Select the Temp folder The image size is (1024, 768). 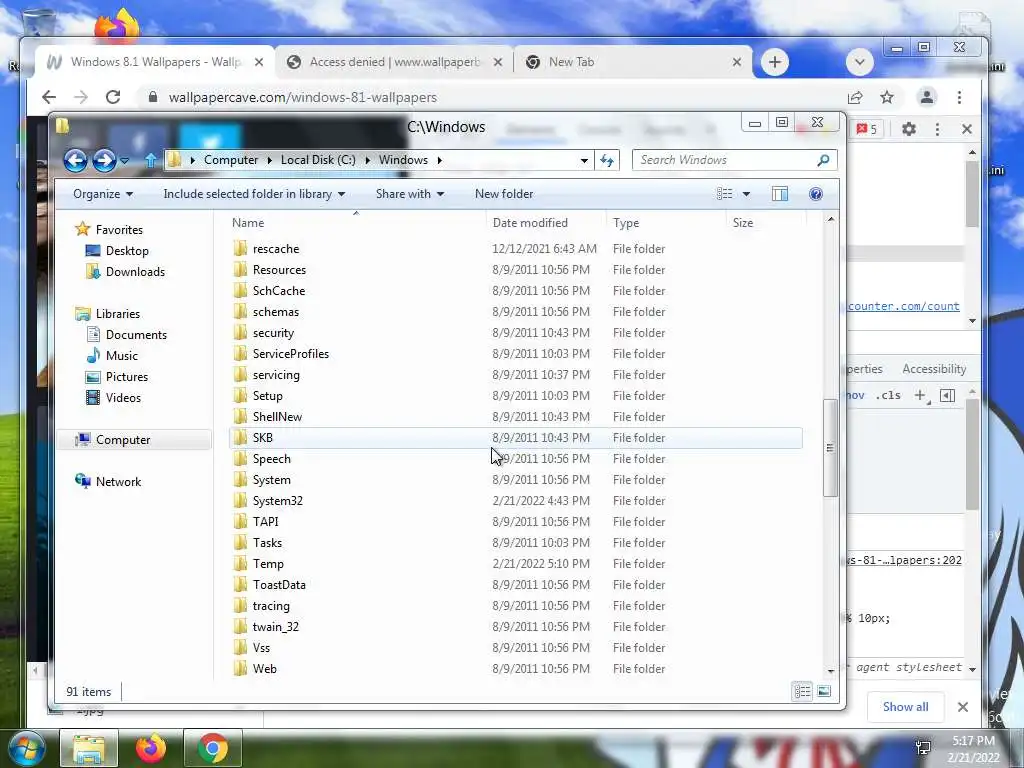(268, 564)
